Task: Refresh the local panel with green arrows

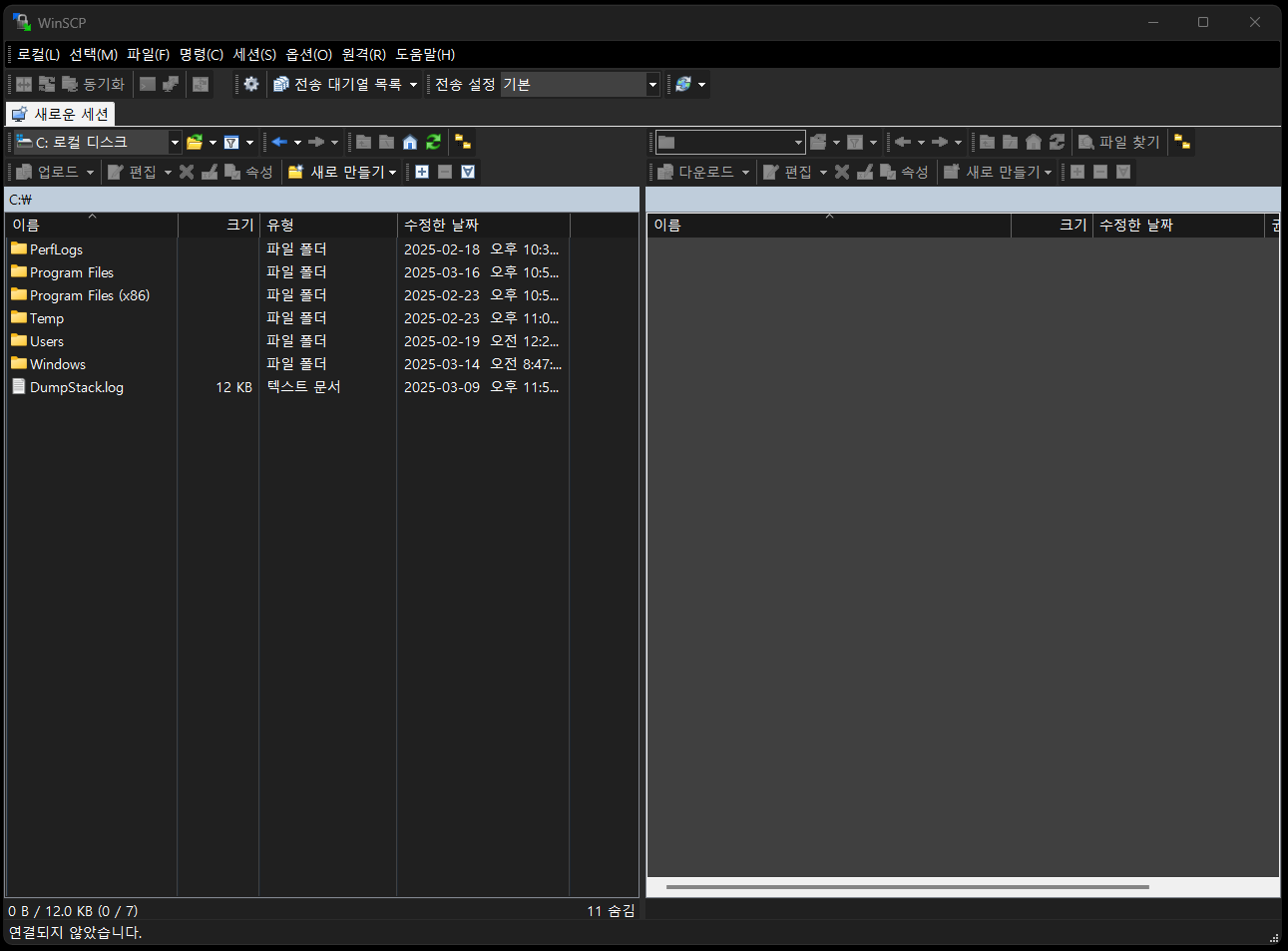Action: click(x=433, y=143)
